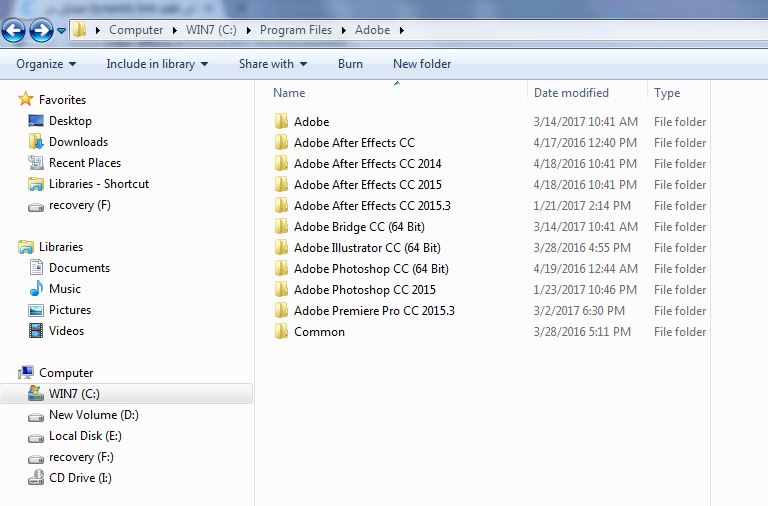Click date 4/17/2016 12:40 PM
The height and width of the screenshot is (506, 768).
click(585, 143)
